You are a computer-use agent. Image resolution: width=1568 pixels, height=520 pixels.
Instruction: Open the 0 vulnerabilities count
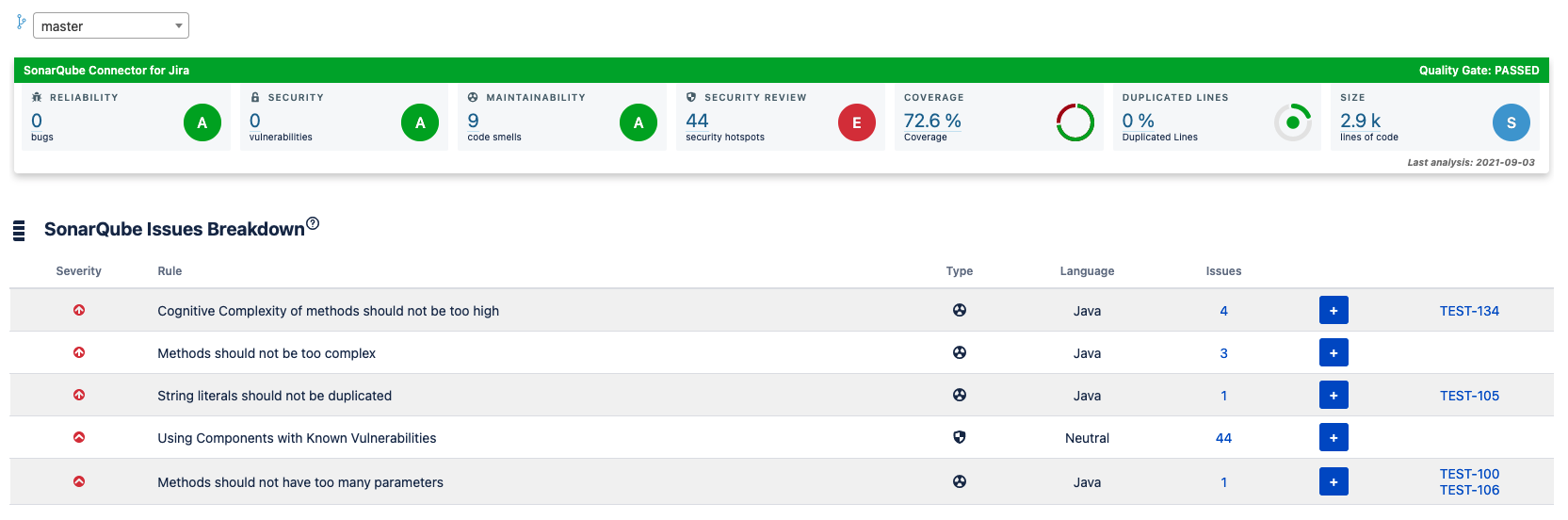tap(255, 121)
